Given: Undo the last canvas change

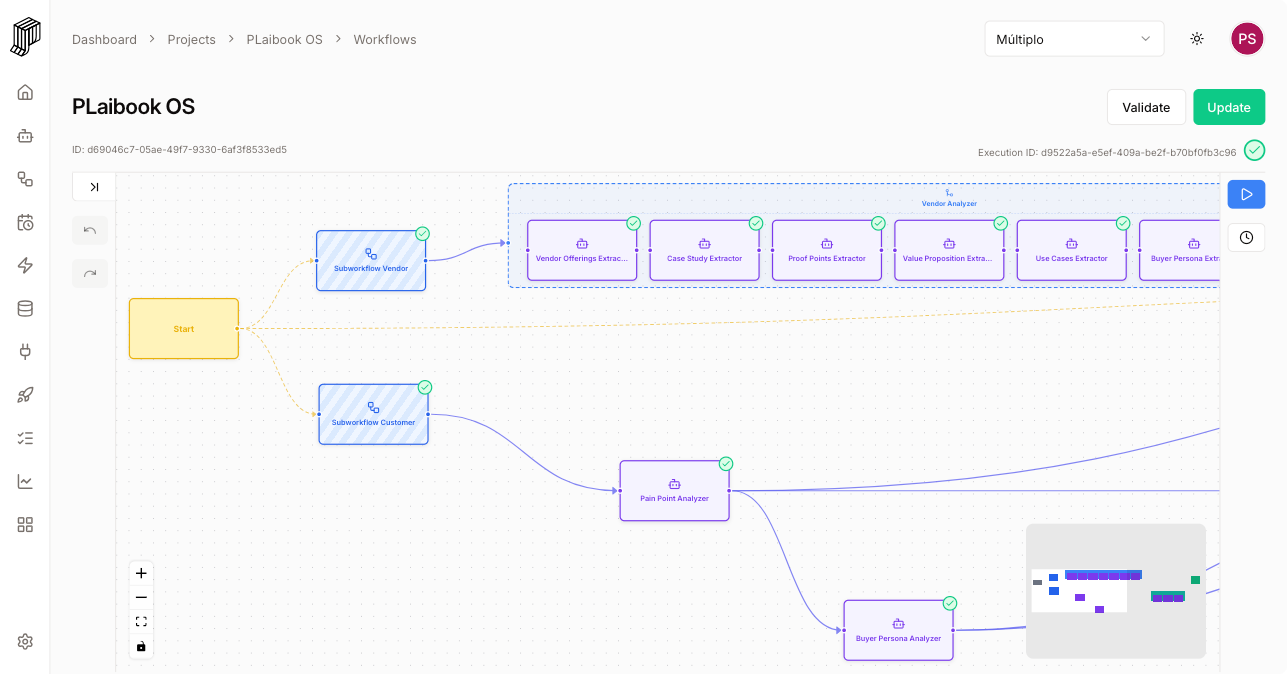Looking at the screenshot, I should click(90, 231).
